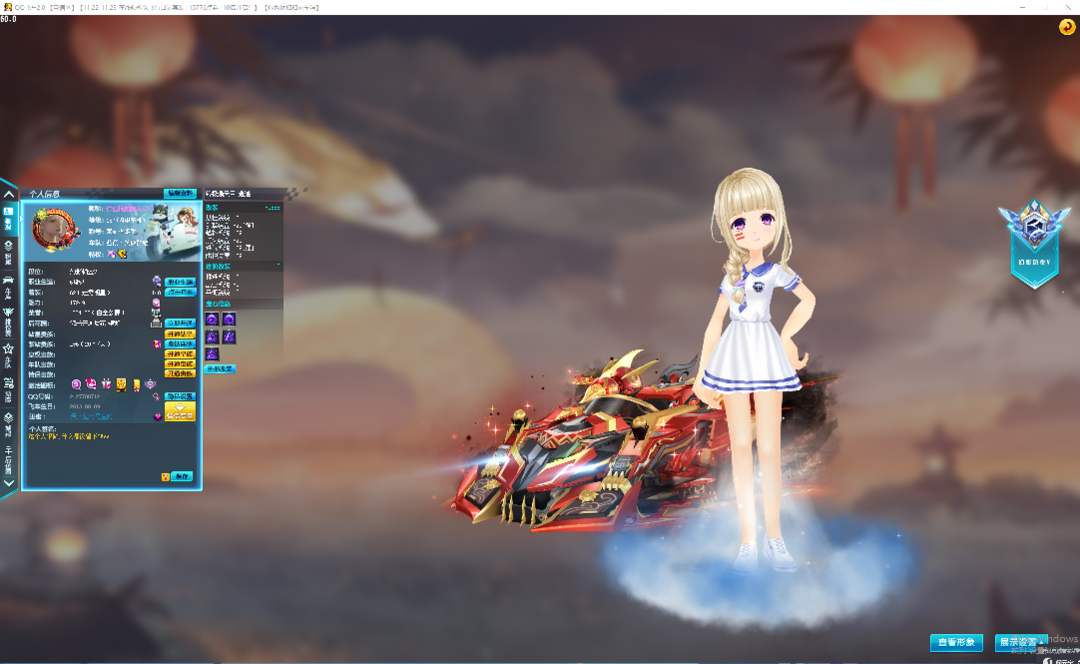Click the fourth yellow button in the button column
The image size is (1080, 664).
[x=180, y=373]
